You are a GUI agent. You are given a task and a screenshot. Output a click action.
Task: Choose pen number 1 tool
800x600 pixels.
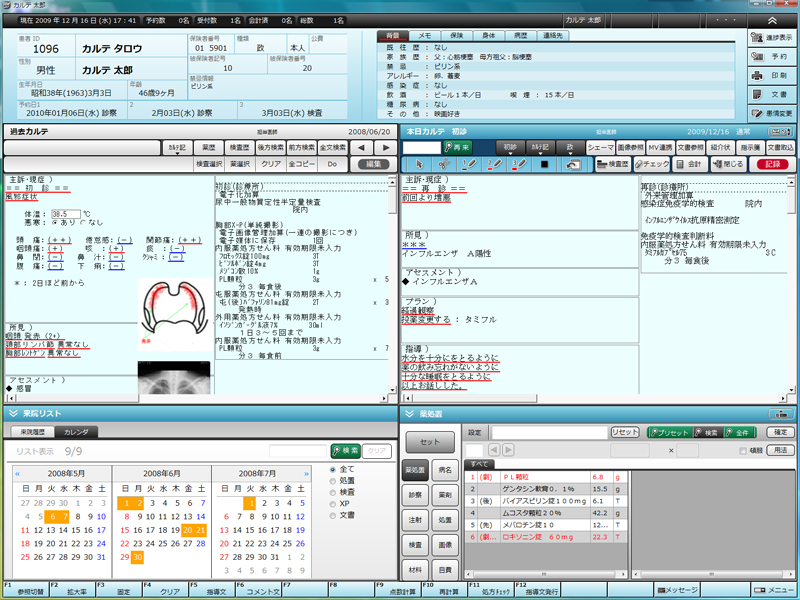[468, 164]
